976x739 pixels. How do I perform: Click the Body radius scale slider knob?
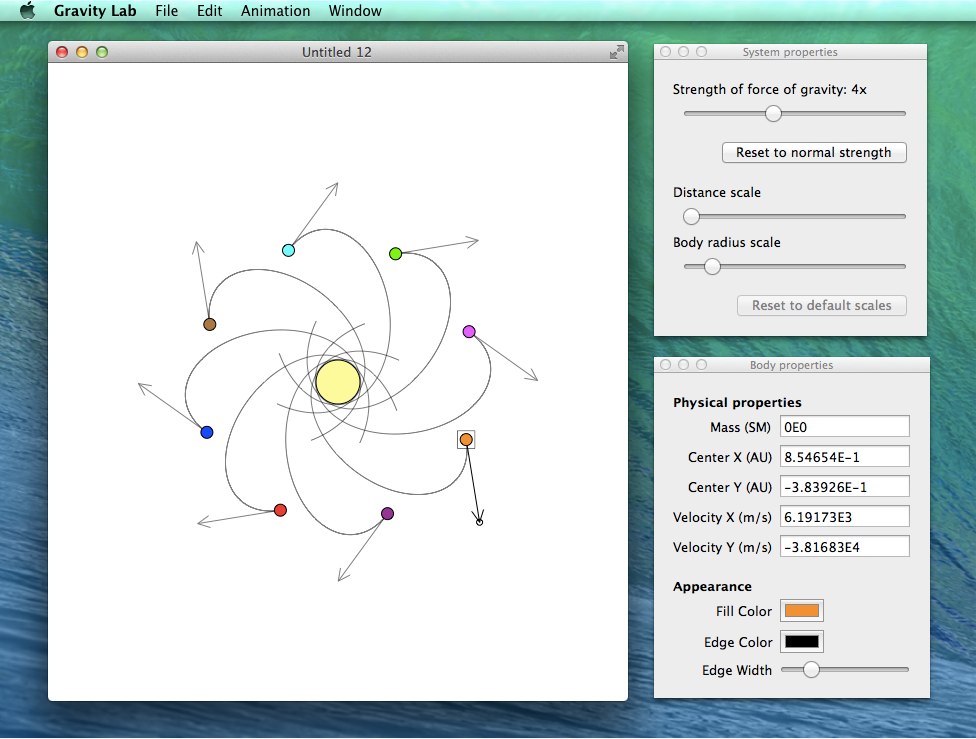coord(712,266)
